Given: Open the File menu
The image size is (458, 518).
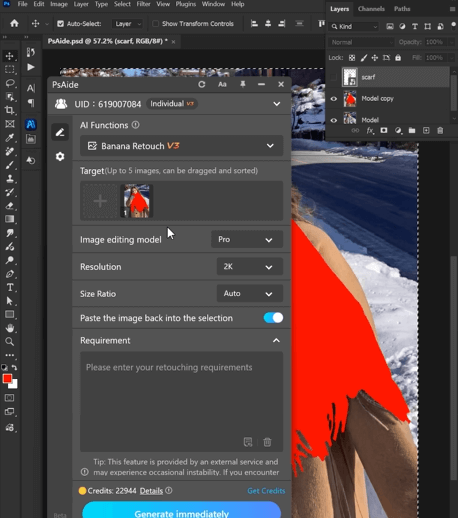Looking at the screenshot, I should [22, 4].
